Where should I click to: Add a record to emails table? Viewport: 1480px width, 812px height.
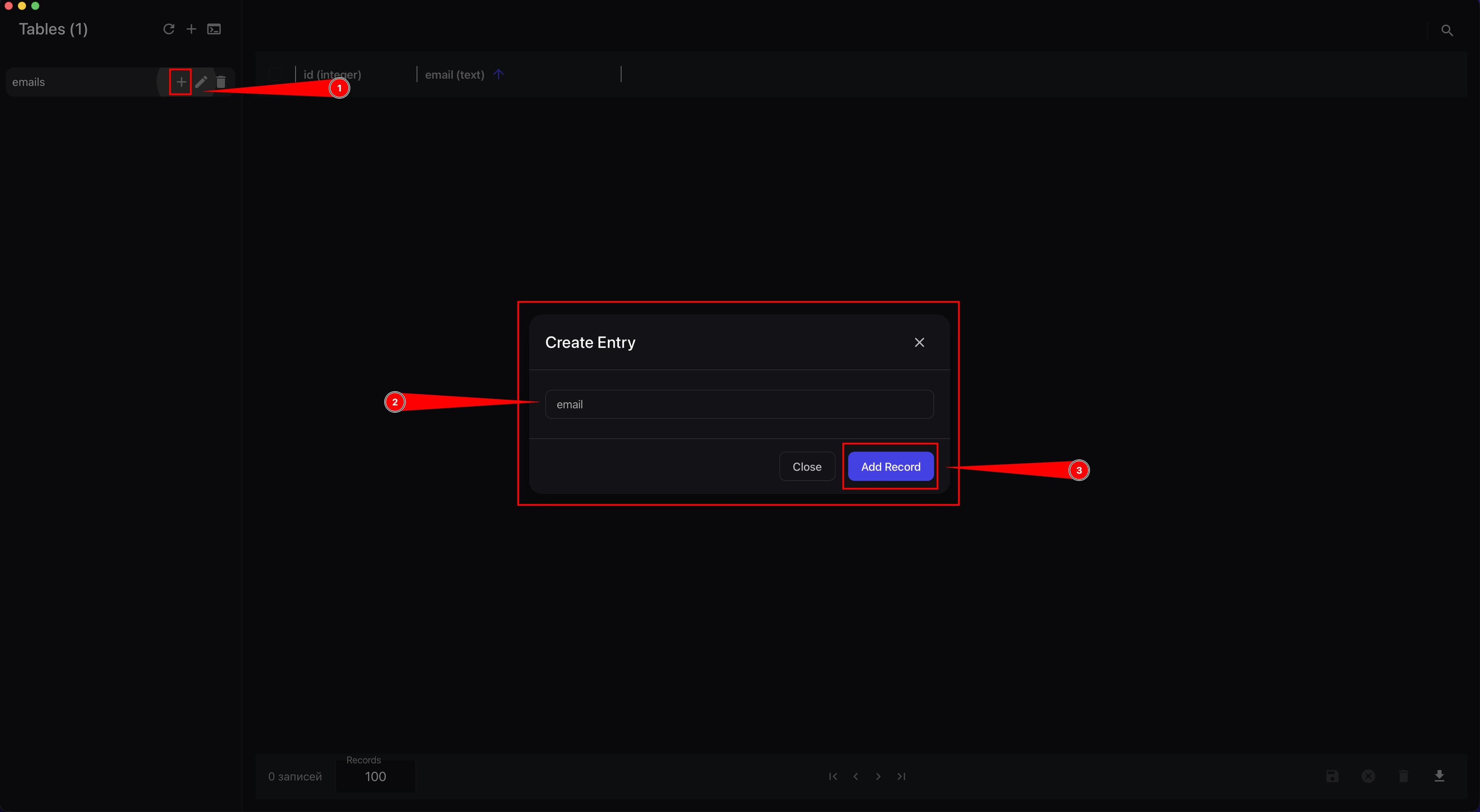tap(181, 82)
